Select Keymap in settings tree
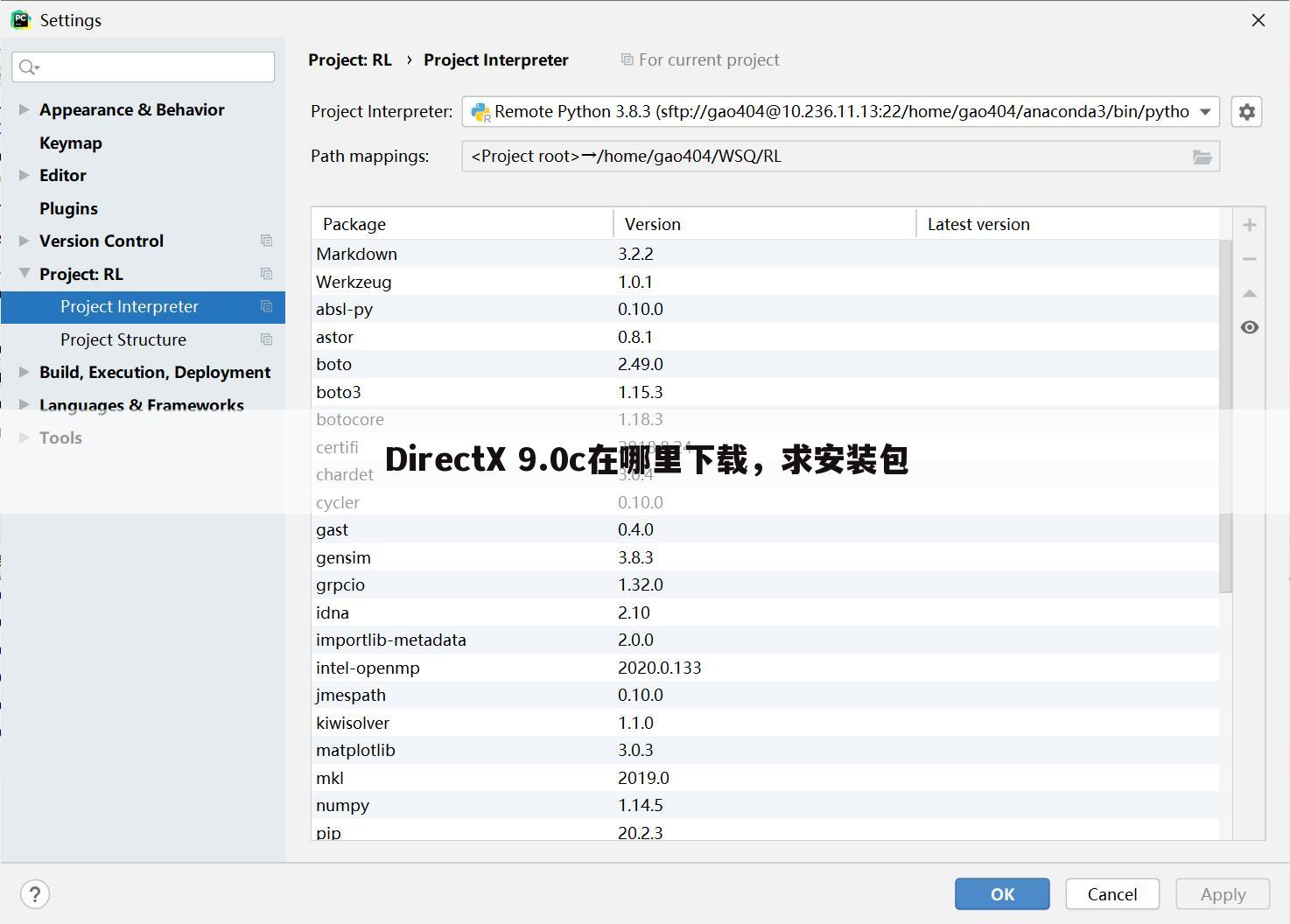The image size is (1290, 924). tap(71, 143)
